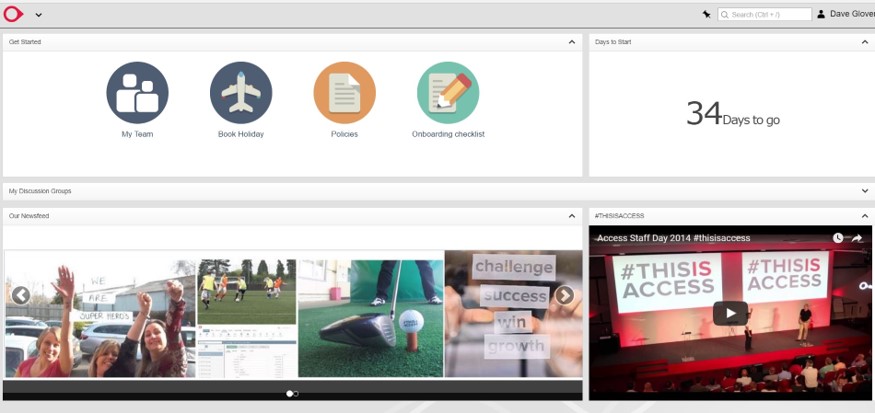Screen dimensions: 875x413
Task: Click the 34 Days to go text
Action: tap(733, 114)
